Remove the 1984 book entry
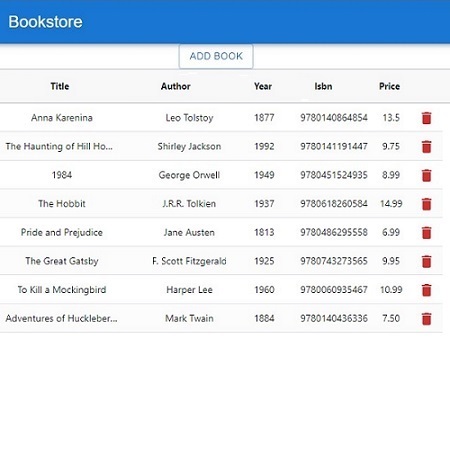 click(x=426, y=175)
